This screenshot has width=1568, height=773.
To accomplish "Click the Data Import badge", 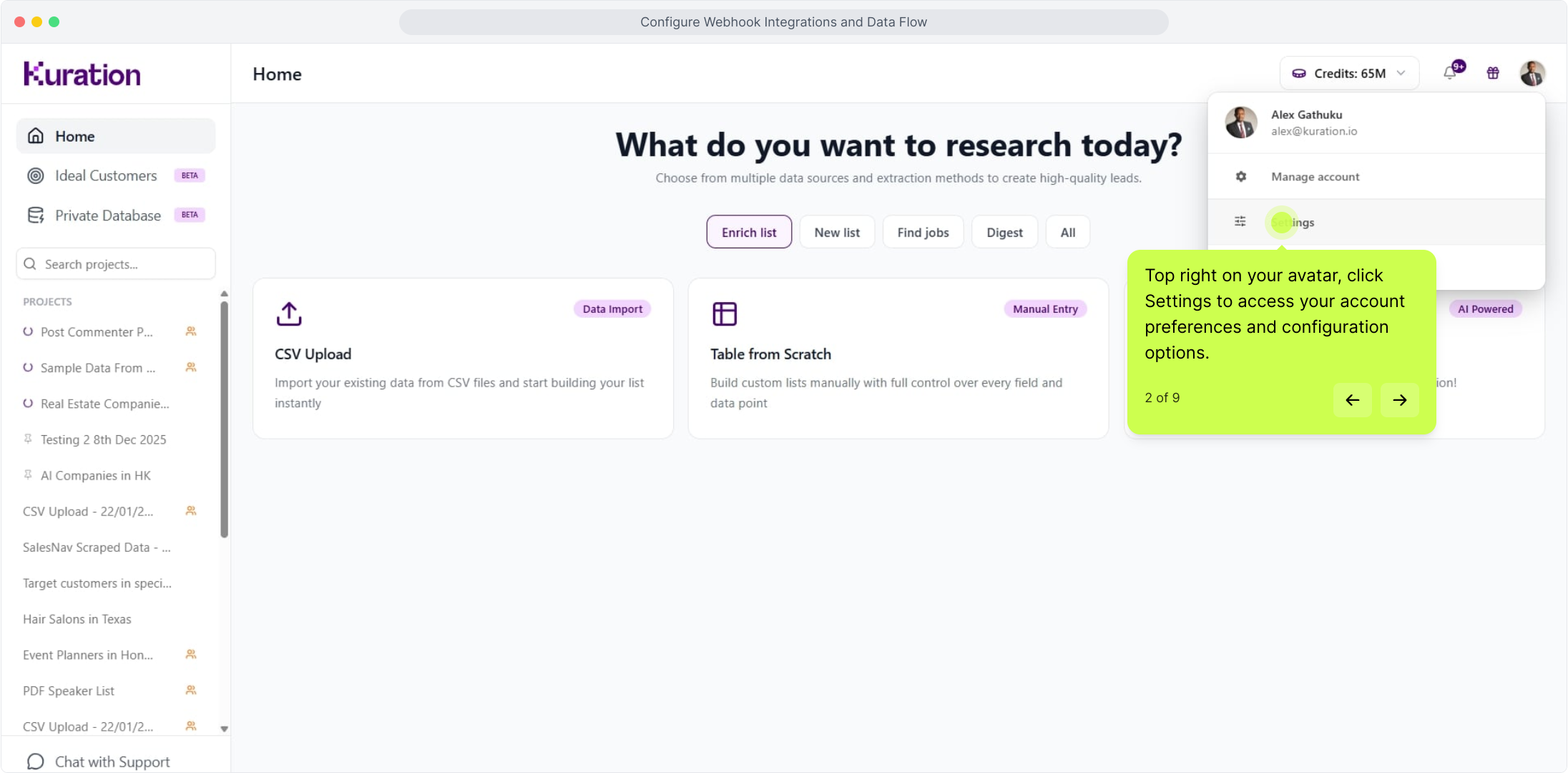I will coord(612,309).
